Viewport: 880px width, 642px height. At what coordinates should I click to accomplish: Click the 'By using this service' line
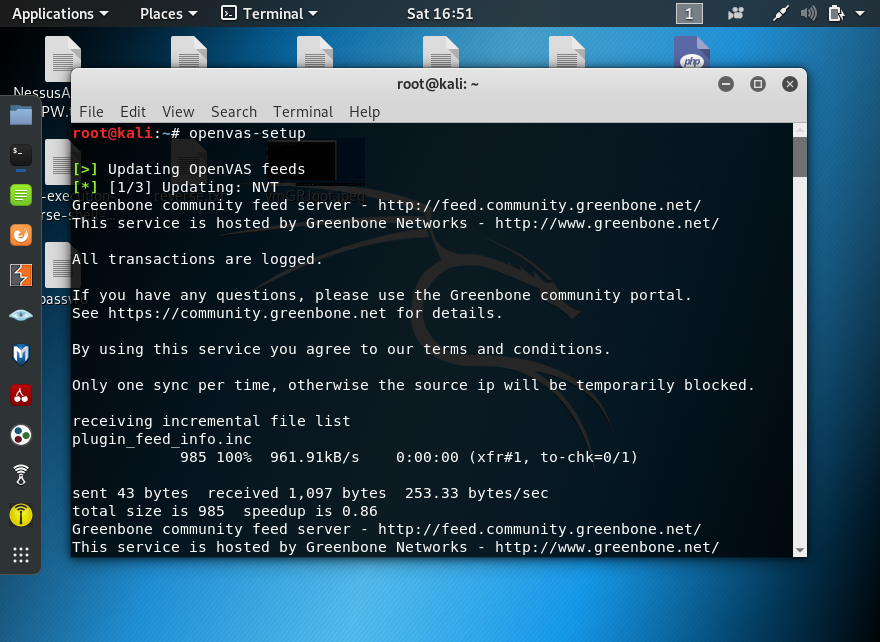coord(341,349)
